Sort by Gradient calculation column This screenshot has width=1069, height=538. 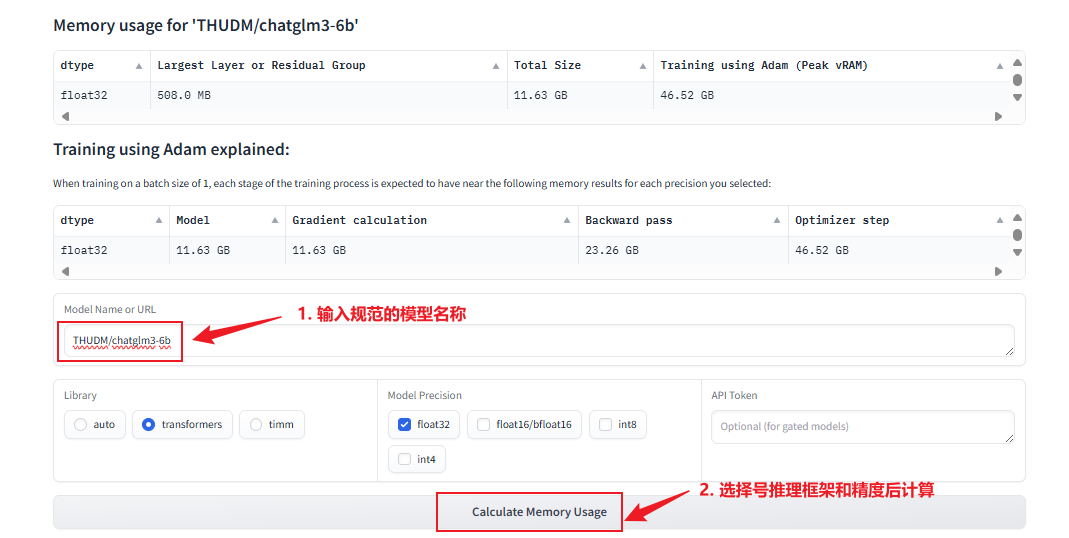pyautogui.click(x=567, y=221)
